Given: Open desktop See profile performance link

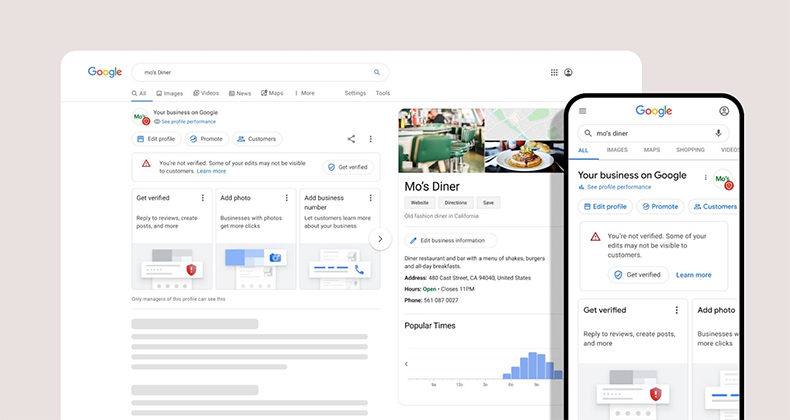Looking at the screenshot, I should (185, 121).
